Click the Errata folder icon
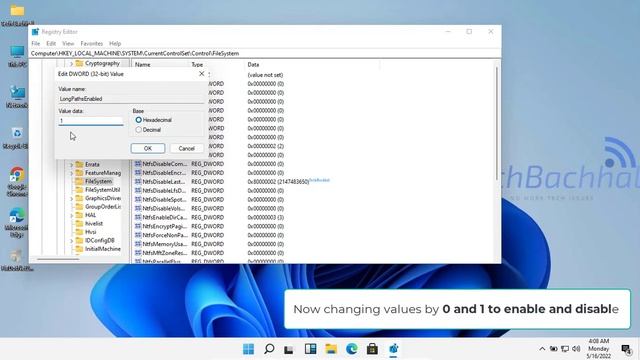This screenshot has height=360, width=640. pyautogui.click(x=79, y=164)
